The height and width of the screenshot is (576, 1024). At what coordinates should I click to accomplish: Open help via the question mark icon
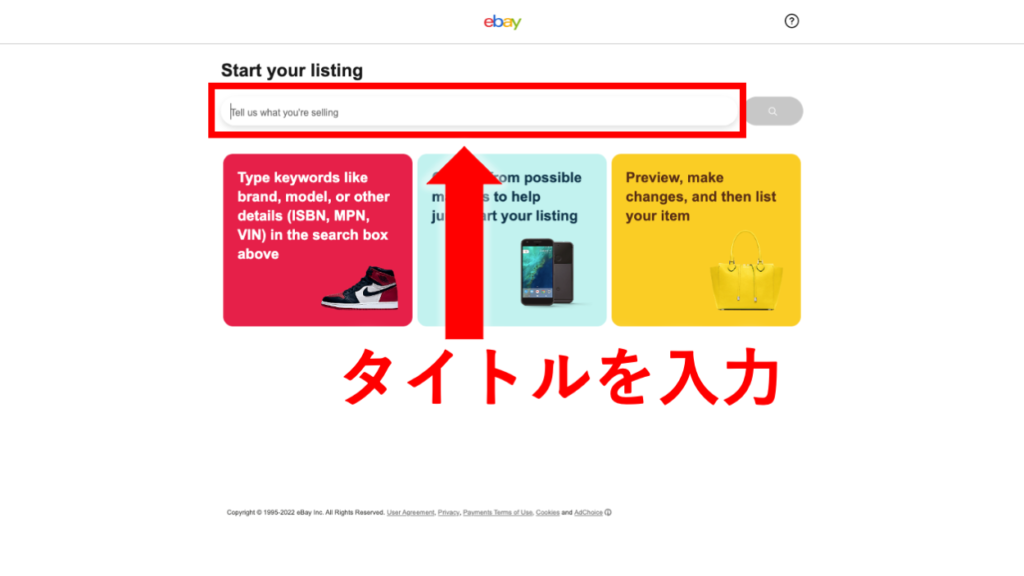pyautogui.click(x=792, y=21)
